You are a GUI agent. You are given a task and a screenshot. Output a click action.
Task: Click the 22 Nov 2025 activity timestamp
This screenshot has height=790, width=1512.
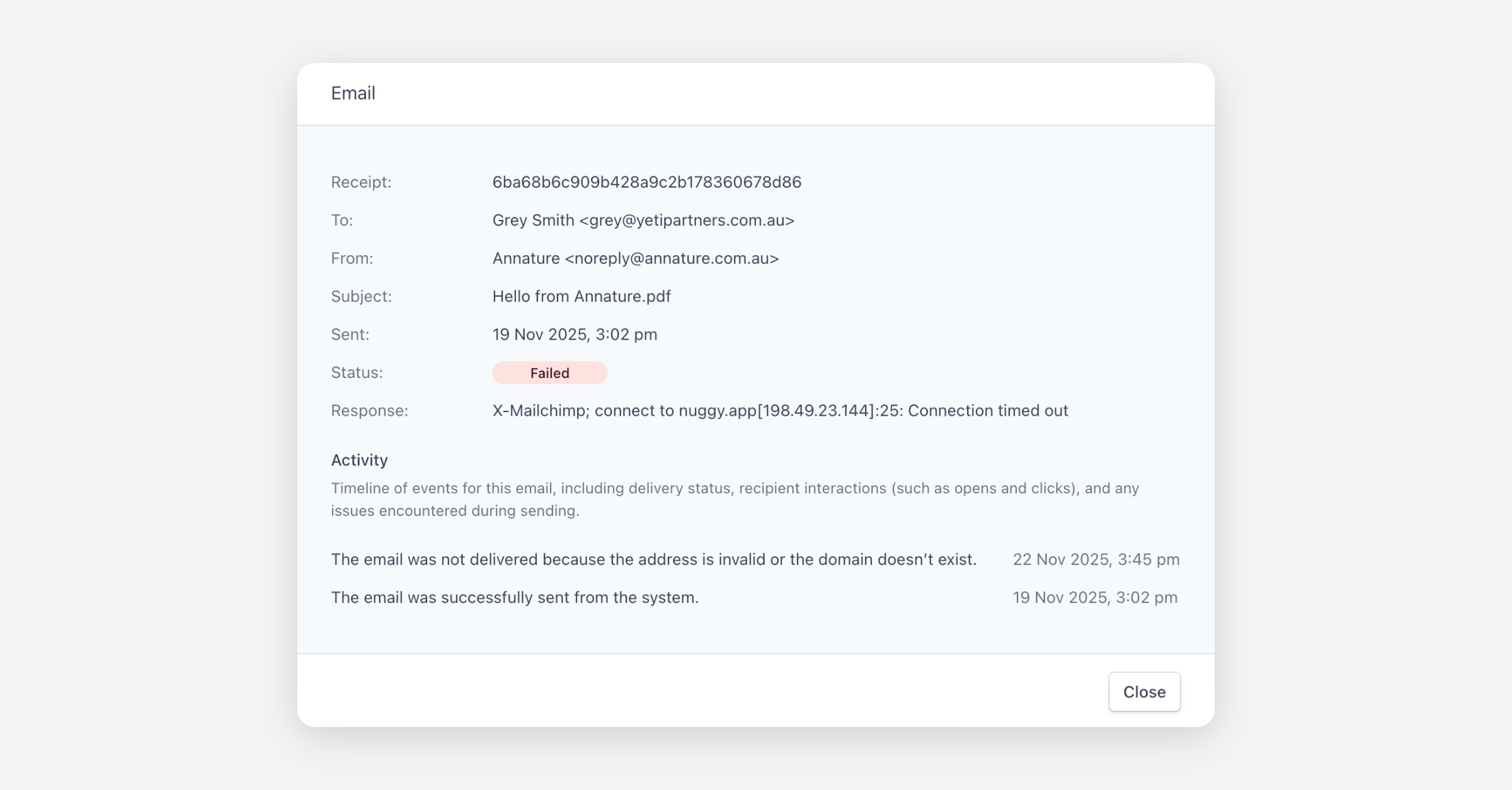[1096, 559]
